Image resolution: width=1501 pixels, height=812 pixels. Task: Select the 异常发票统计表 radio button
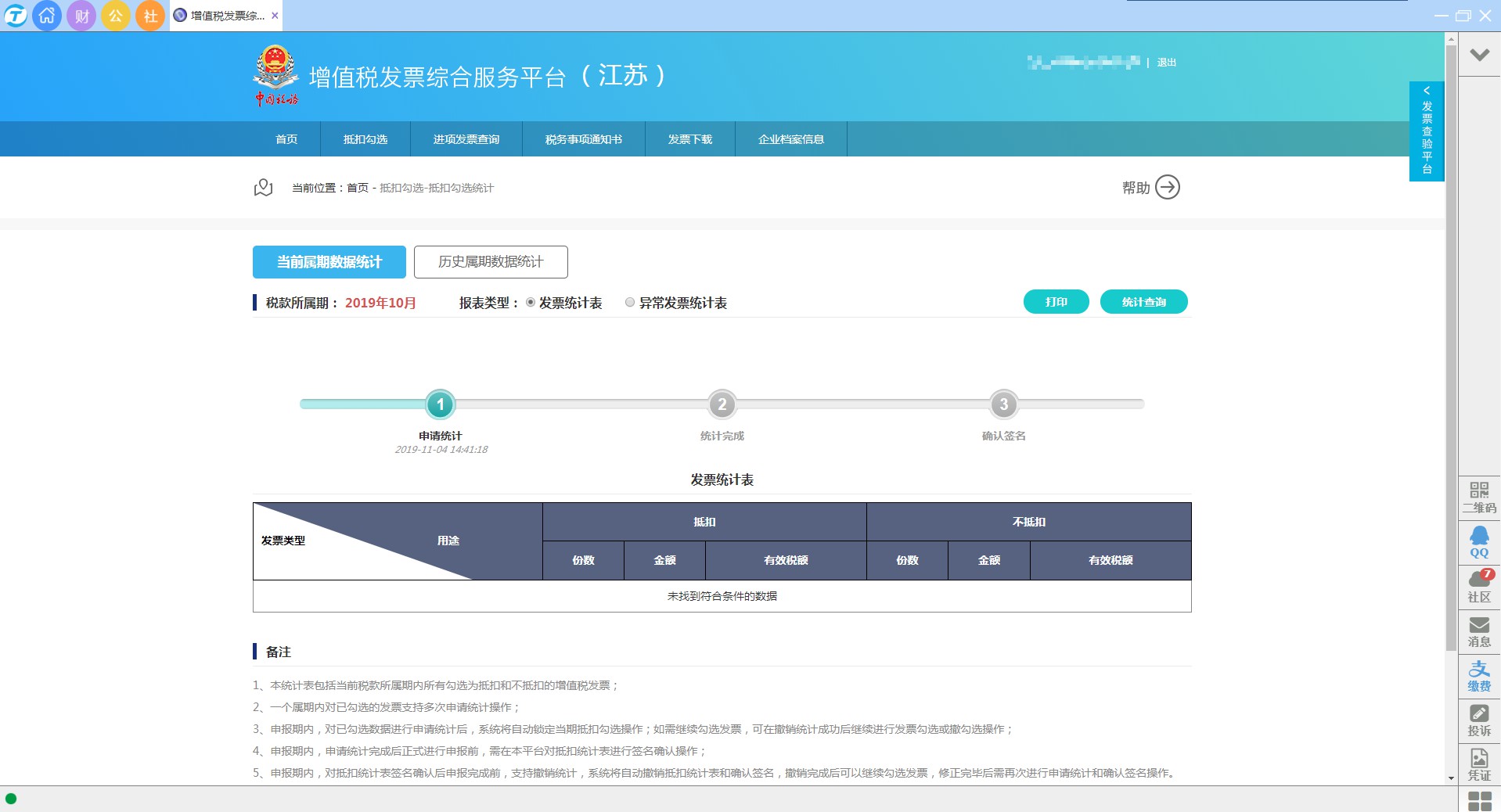tap(630, 303)
